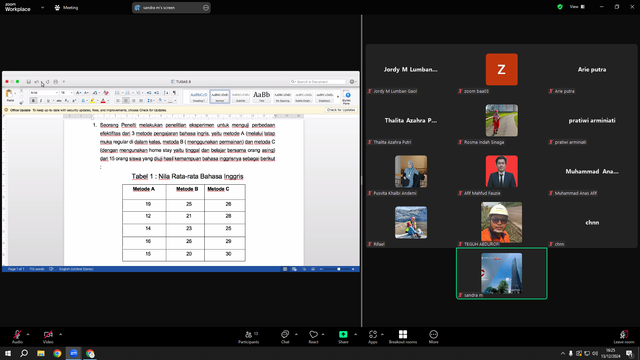
Task: Click the pause icon on sandra m's screen pill
Action: (x=206, y=7)
